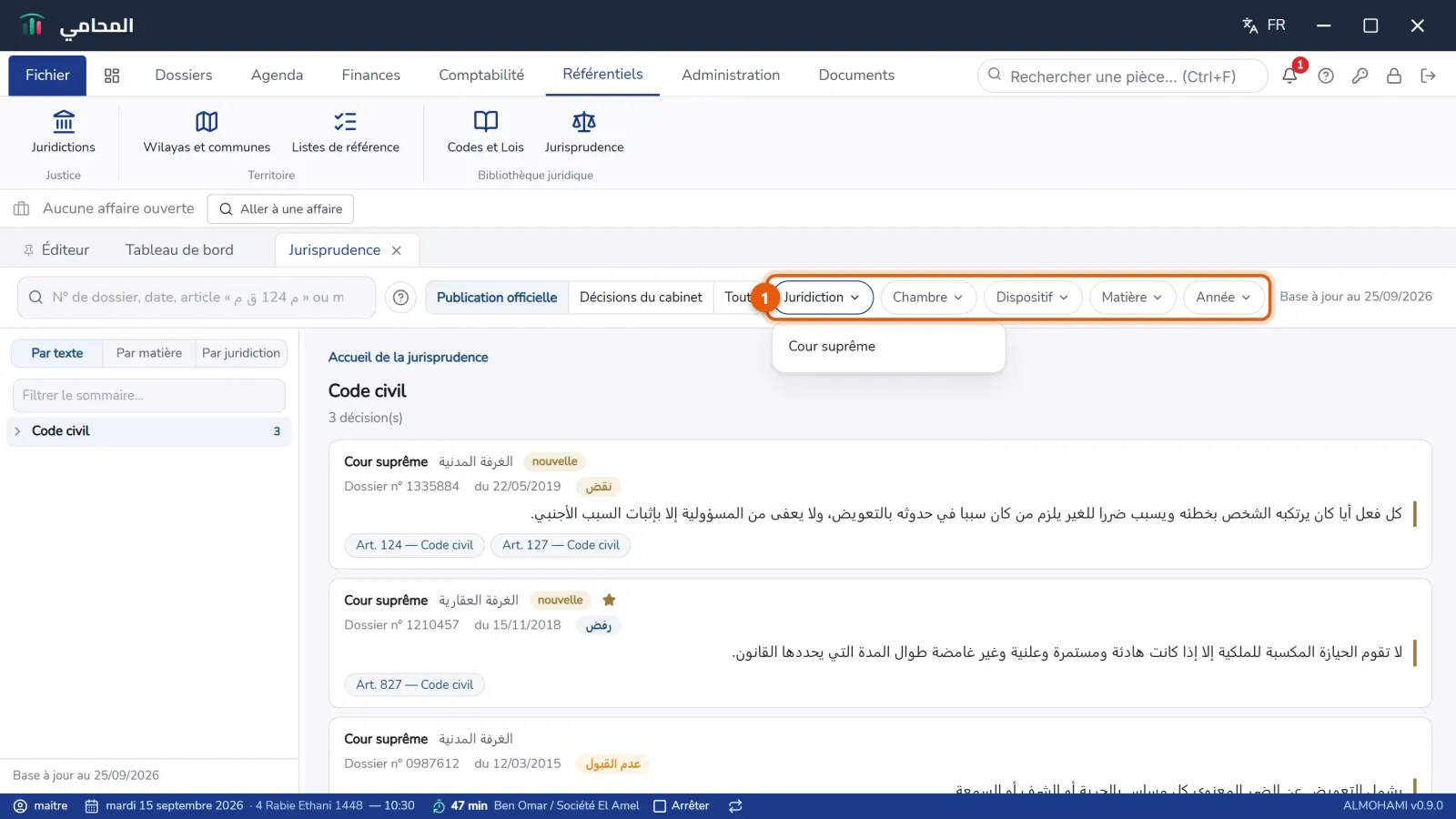Close the Jurisprudence tab
Viewport: 1456px width, 819px height.
click(x=397, y=250)
